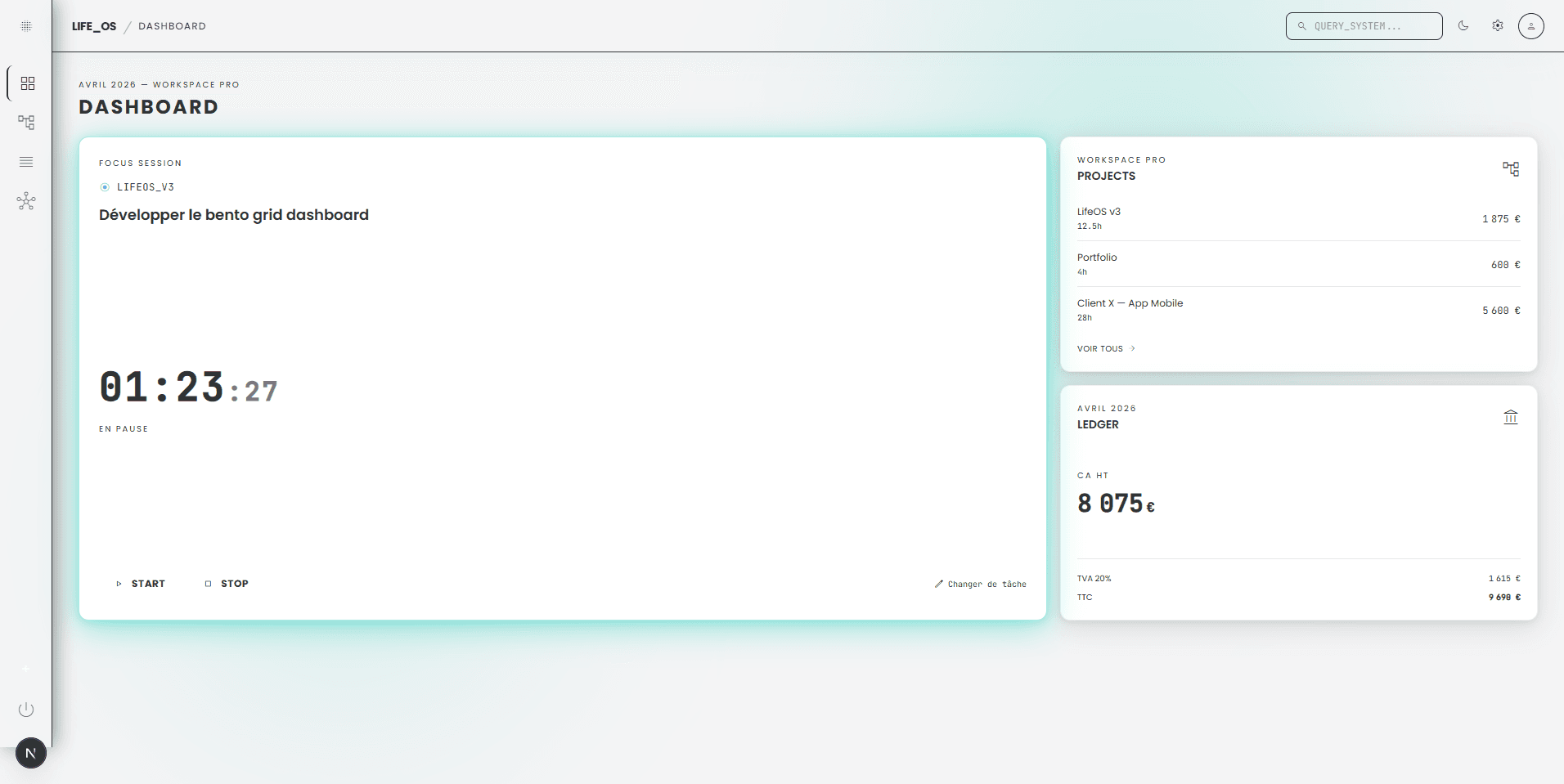
Task: Open the list view icon in sidebar
Action: tap(26, 162)
